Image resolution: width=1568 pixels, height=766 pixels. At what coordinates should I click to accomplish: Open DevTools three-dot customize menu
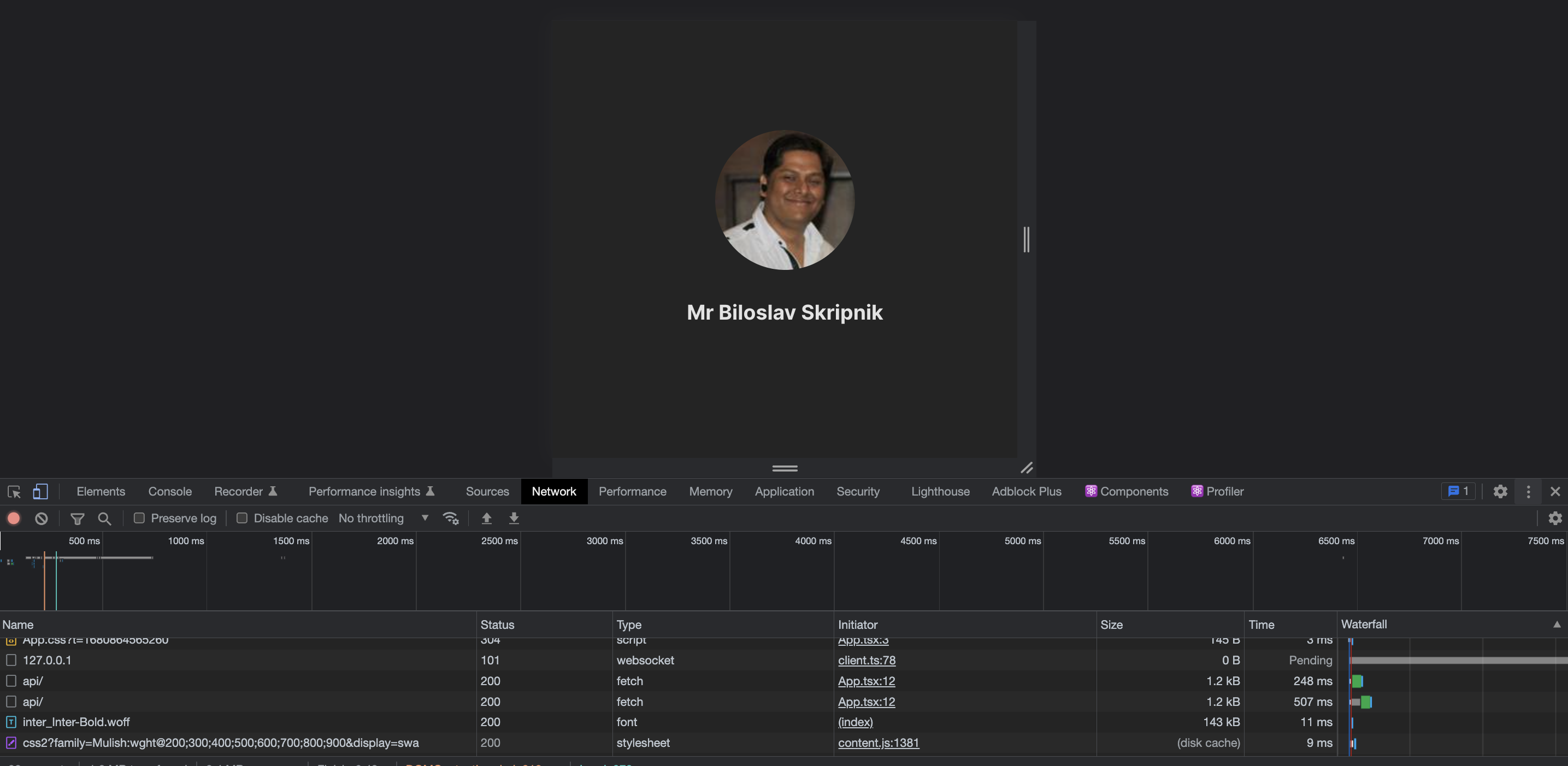pos(1529,491)
